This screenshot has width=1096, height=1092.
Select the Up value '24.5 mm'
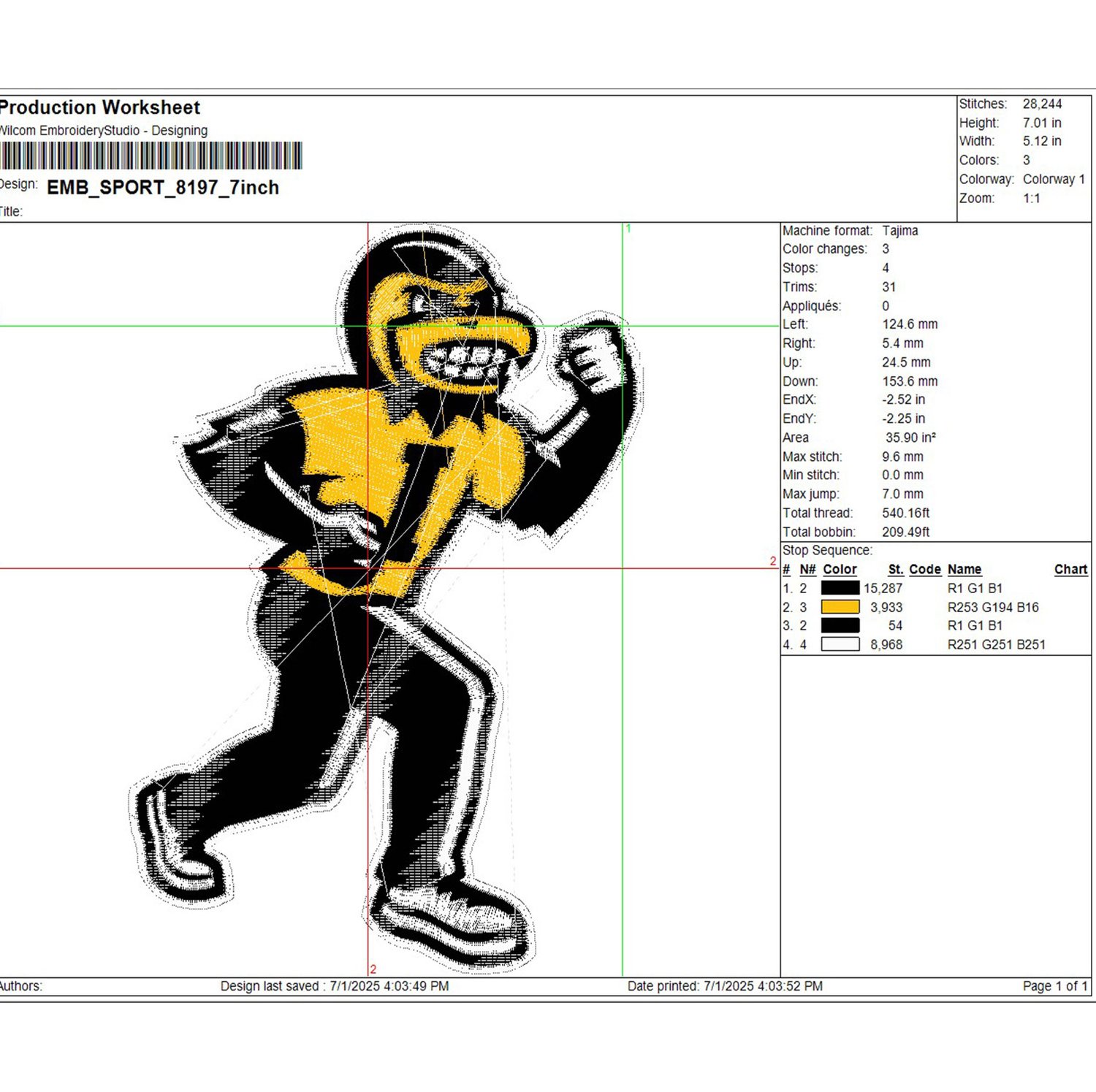(906, 362)
